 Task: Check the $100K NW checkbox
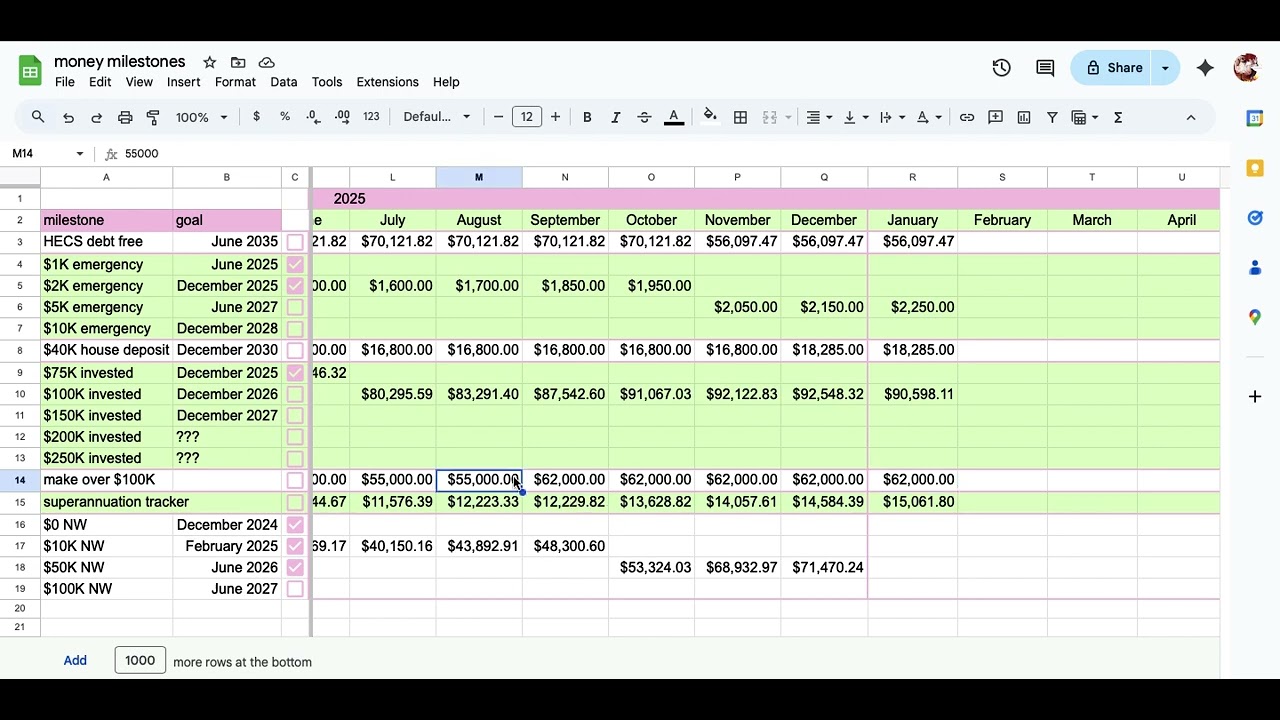295,589
